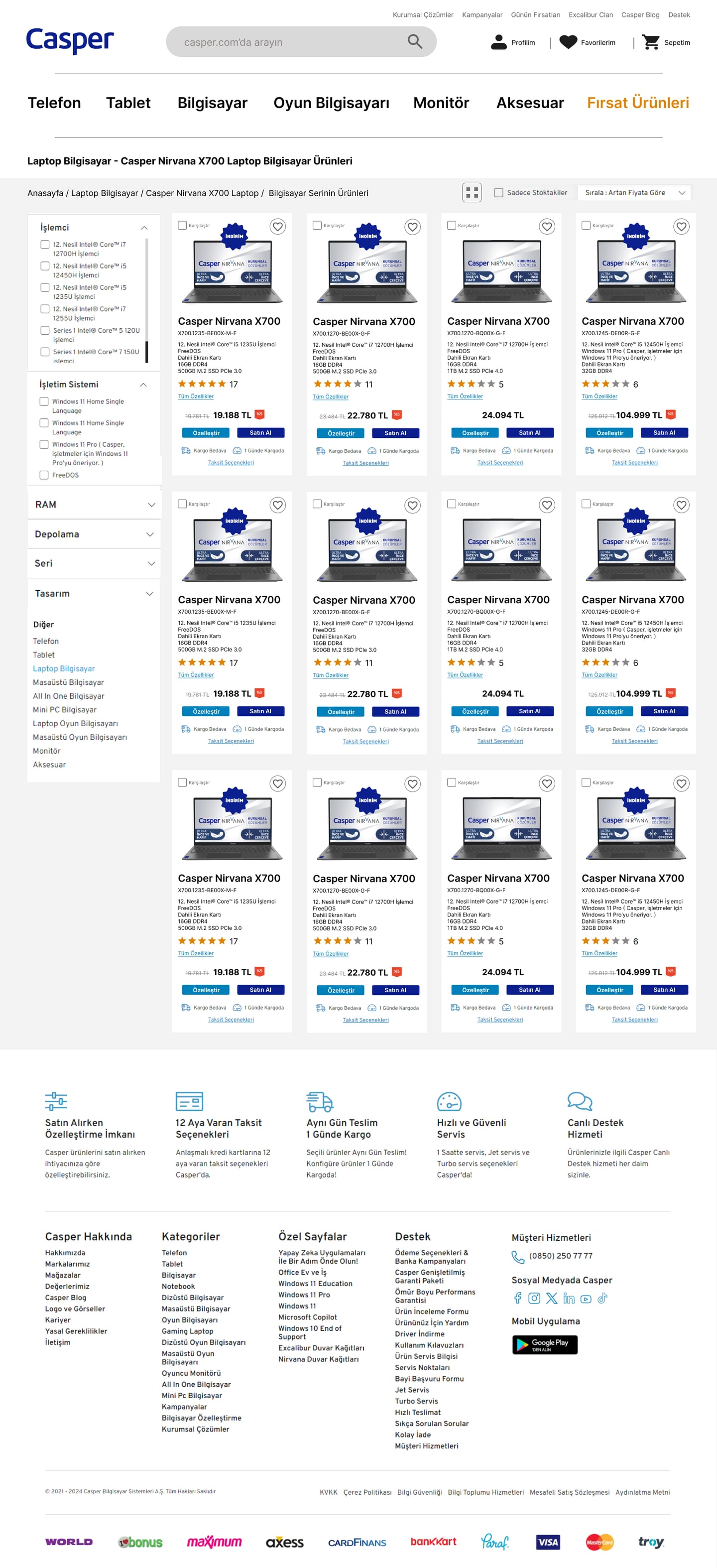The height and width of the screenshot is (1568, 717).
Task: Open the Telefon main menu item
Action: 54,103
